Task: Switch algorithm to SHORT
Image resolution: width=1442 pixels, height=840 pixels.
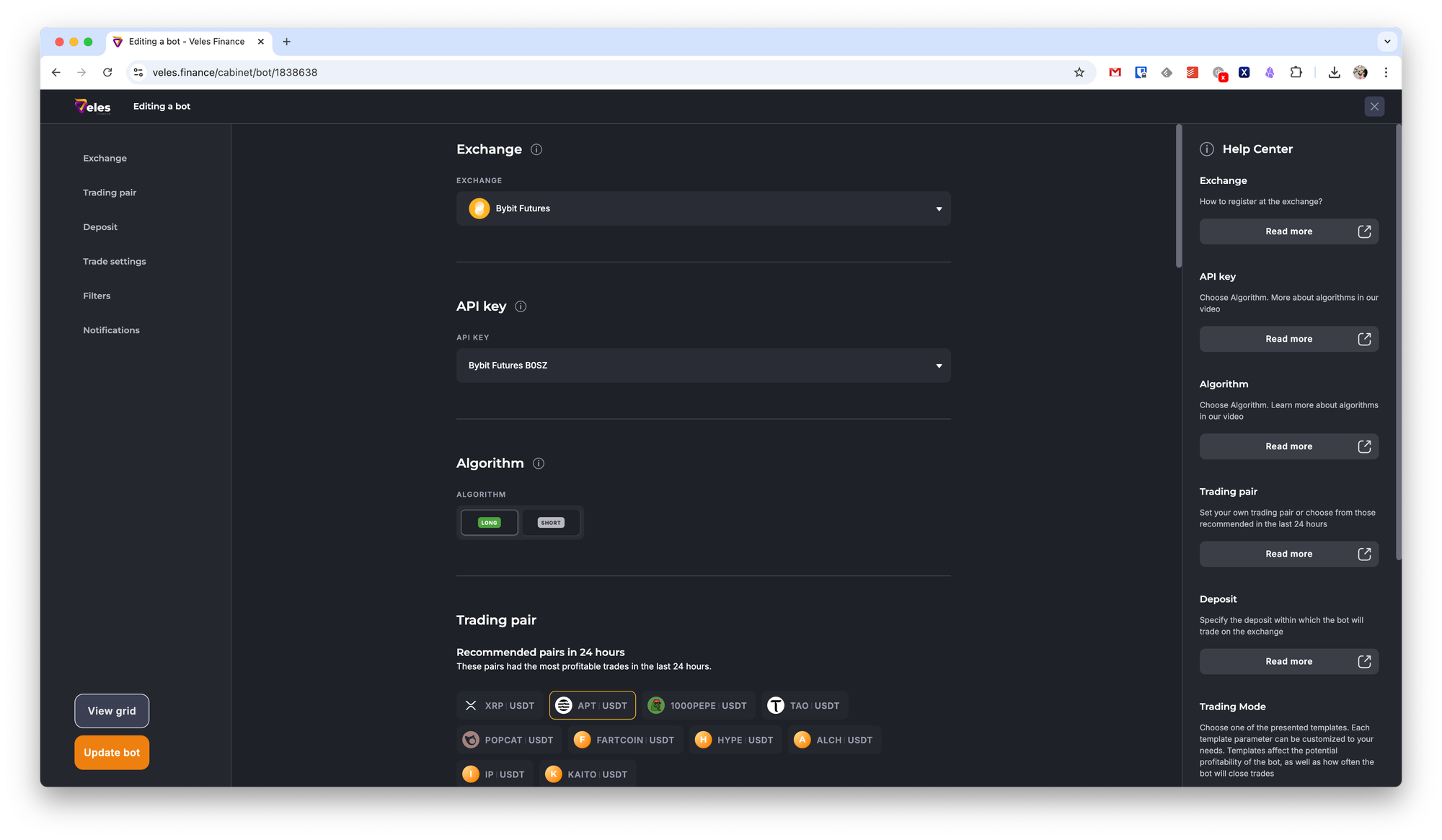Action: click(x=551, y=523)
